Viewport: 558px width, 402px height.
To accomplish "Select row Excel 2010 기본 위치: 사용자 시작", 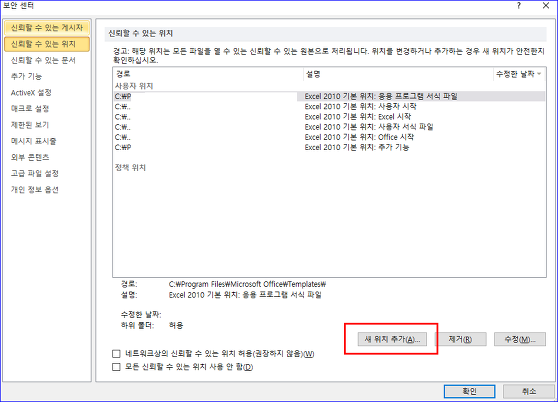I will coord(329,106).
